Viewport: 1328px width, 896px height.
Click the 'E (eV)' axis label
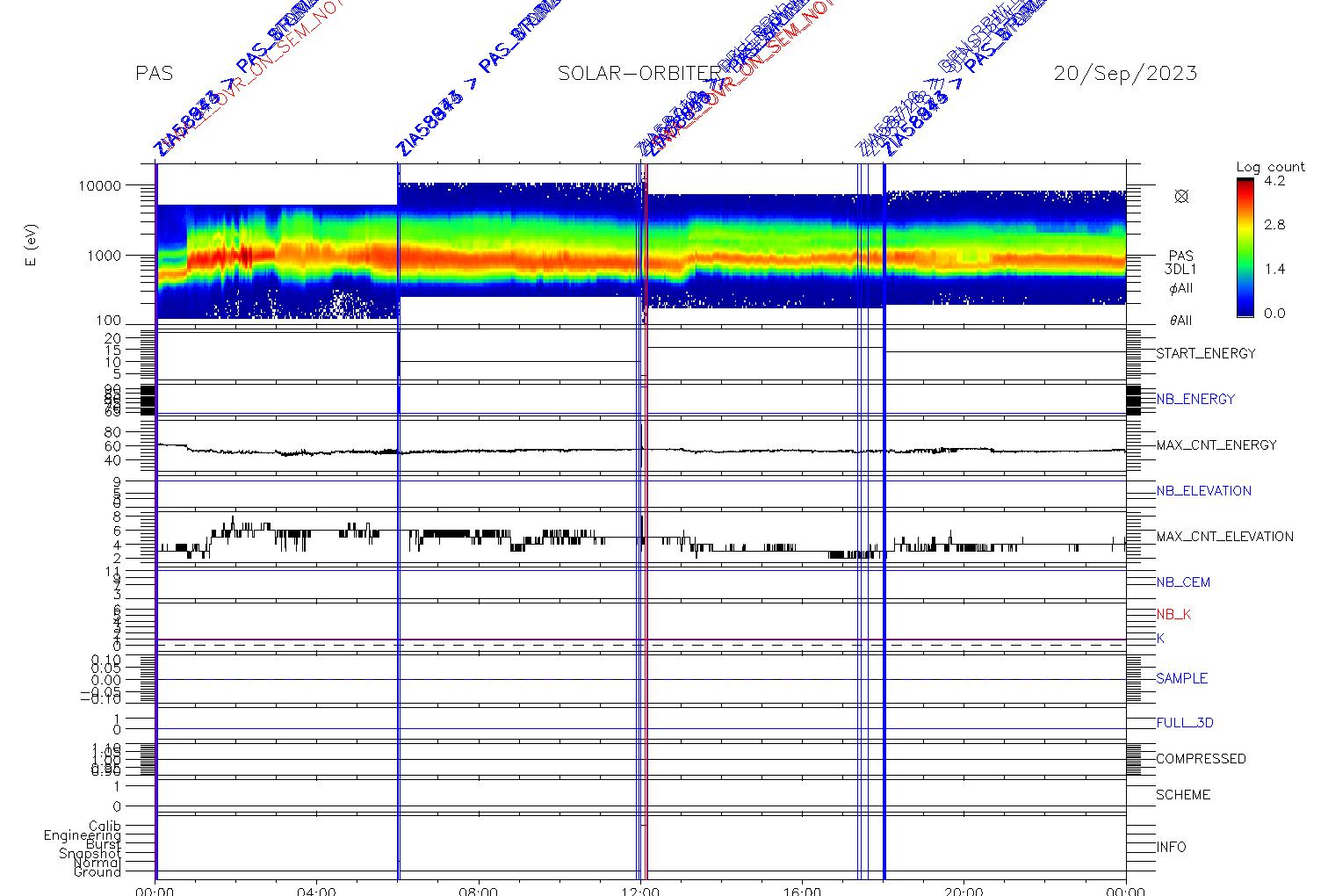32,246
